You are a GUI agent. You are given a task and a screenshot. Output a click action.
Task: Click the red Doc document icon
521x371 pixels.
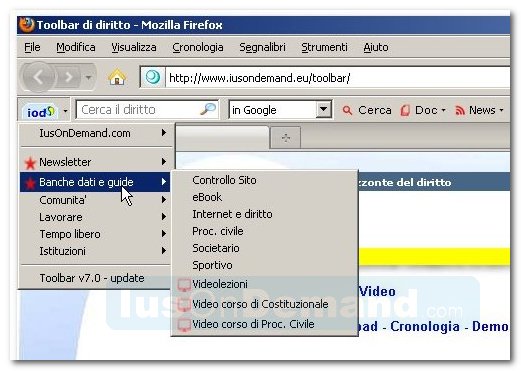click(x=405, y=110)
